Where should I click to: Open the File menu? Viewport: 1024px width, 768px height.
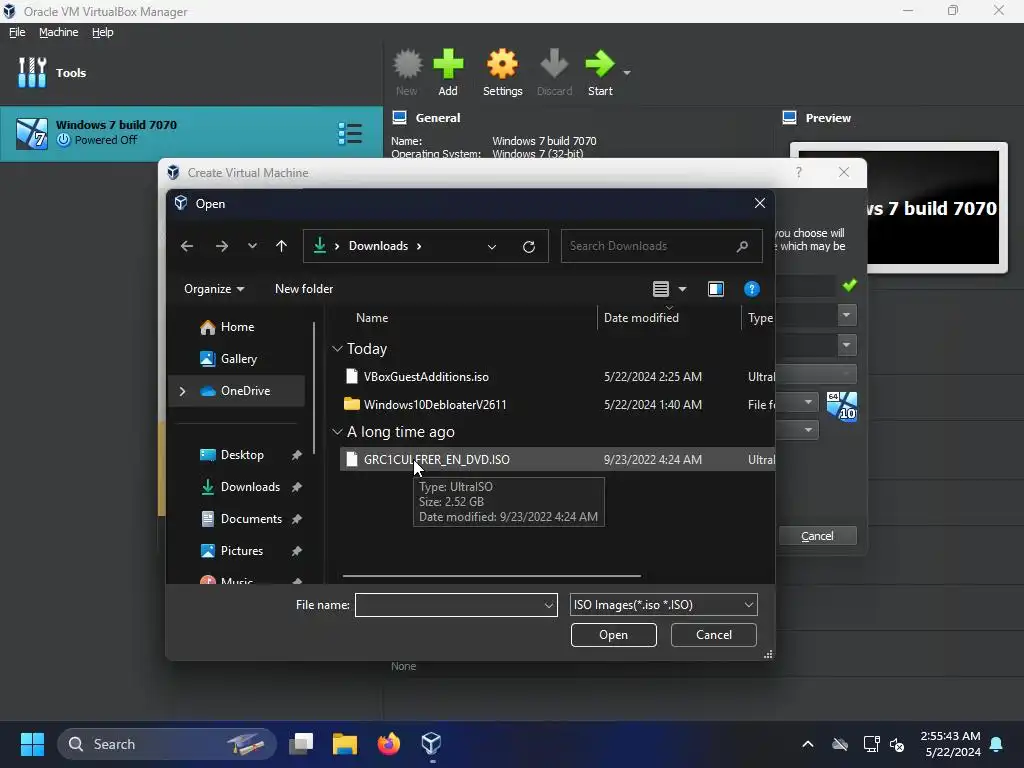(x=17, y=32)
